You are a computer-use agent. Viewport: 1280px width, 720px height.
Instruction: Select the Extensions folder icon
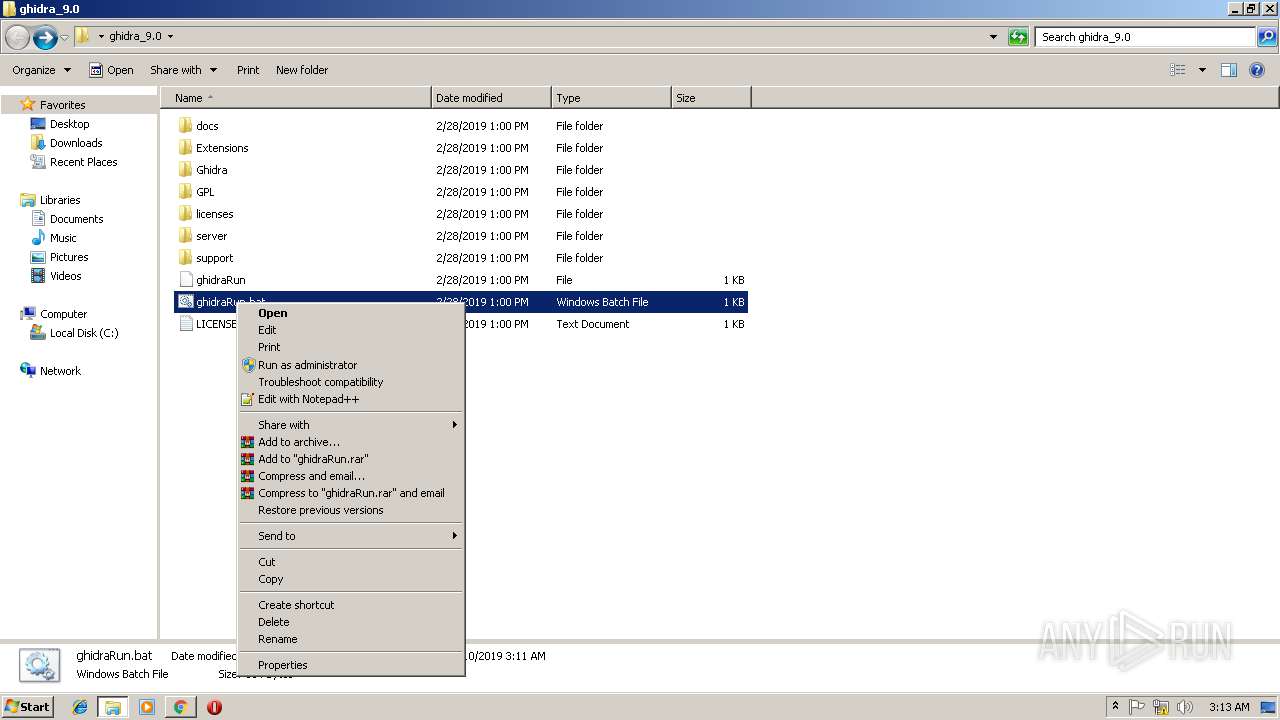tap(185, 148)
